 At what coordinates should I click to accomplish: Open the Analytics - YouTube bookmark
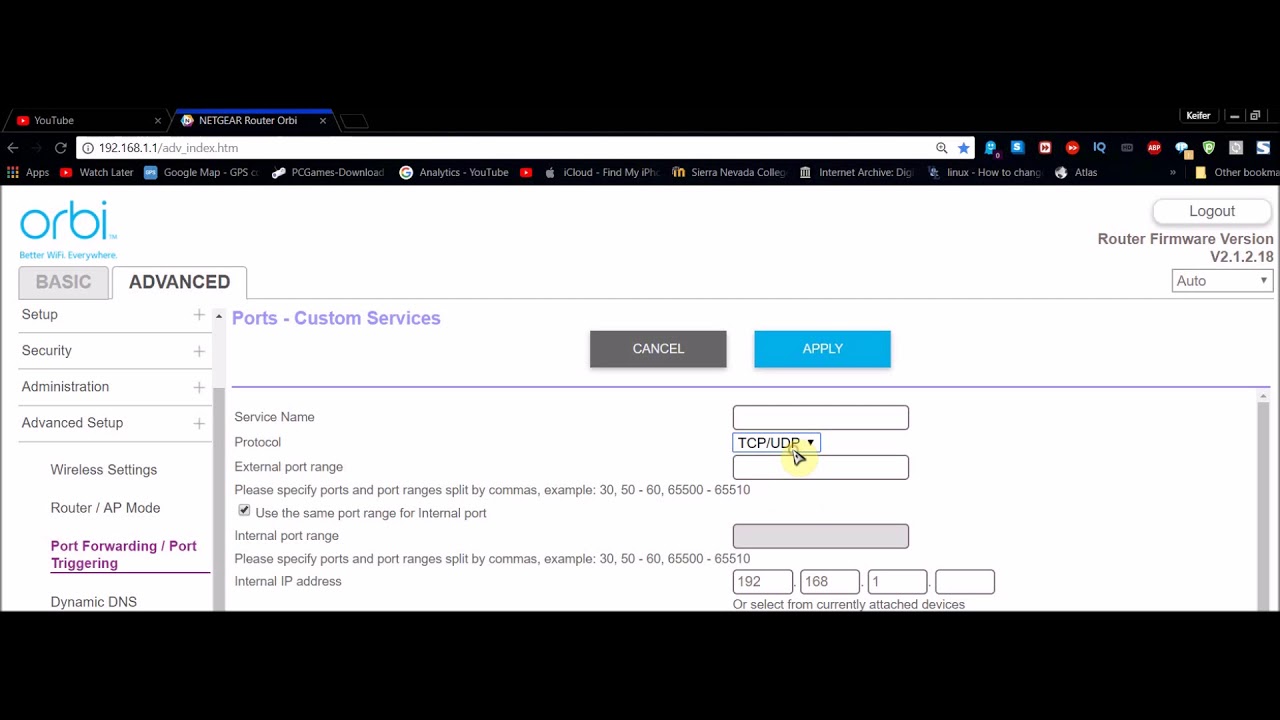(x=454, y=172)
